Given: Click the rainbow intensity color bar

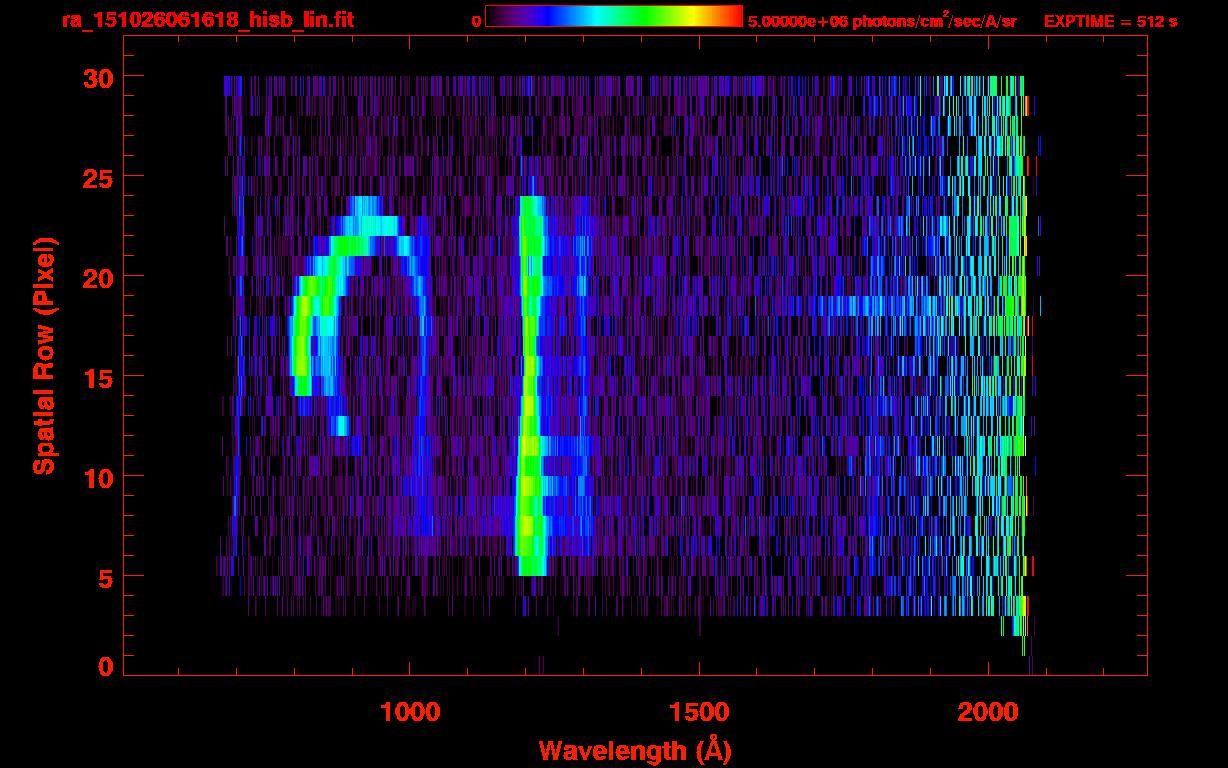Looking at the screenshot, I should pos(614,16).
